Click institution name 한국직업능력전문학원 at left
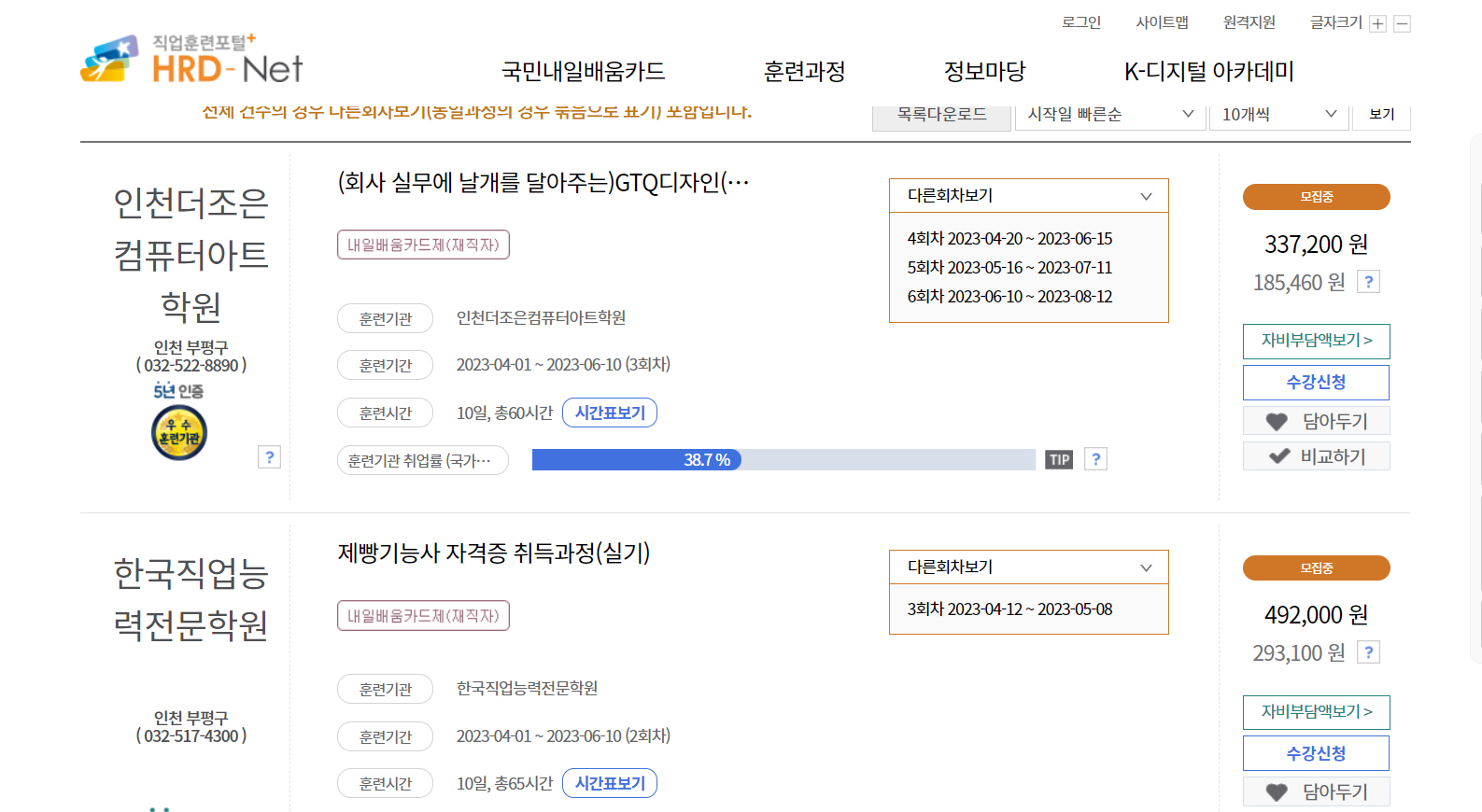 tap(191, 599)
